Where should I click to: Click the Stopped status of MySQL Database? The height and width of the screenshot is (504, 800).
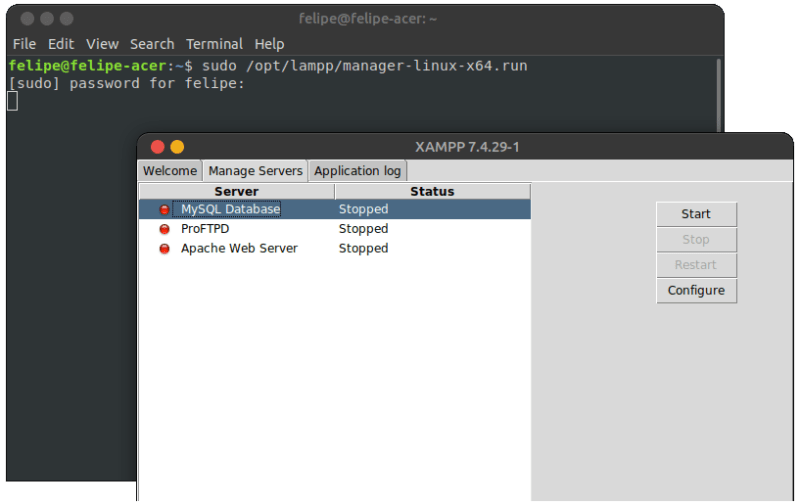363,209
